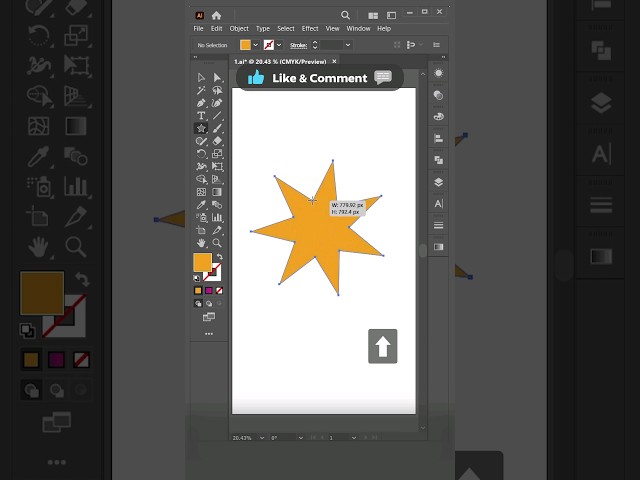Select the Free Transform tool
This screenshot has height=480, width=640.
pos(217,167)
